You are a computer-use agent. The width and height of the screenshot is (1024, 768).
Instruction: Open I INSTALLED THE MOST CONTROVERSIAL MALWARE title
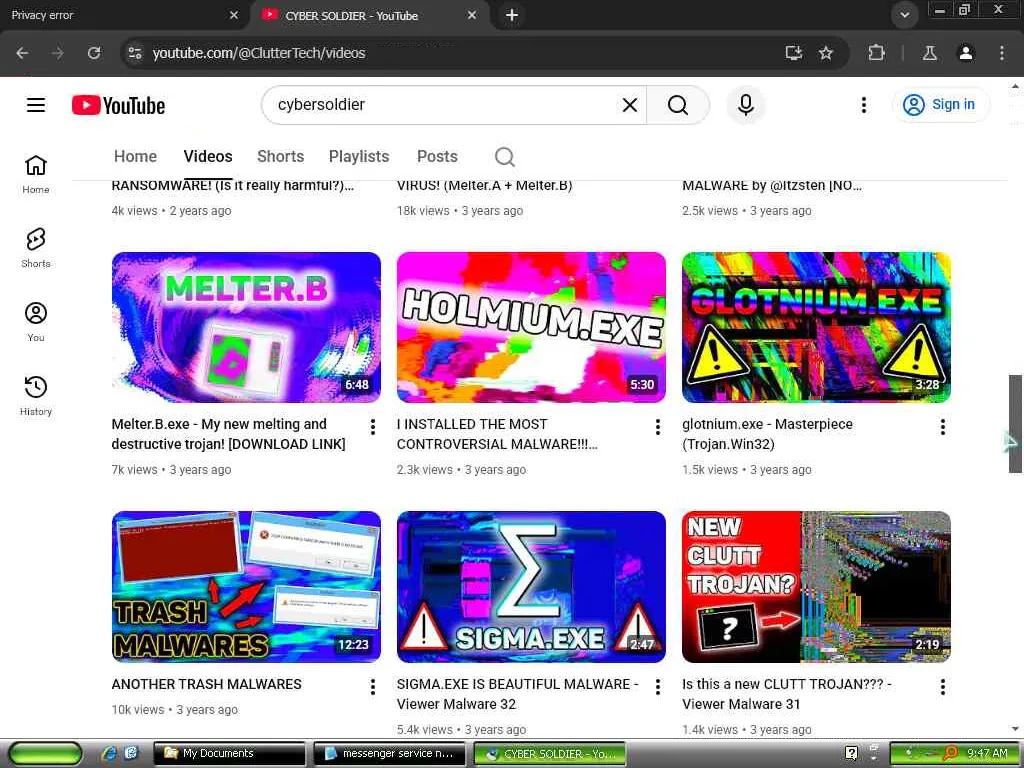497,434
